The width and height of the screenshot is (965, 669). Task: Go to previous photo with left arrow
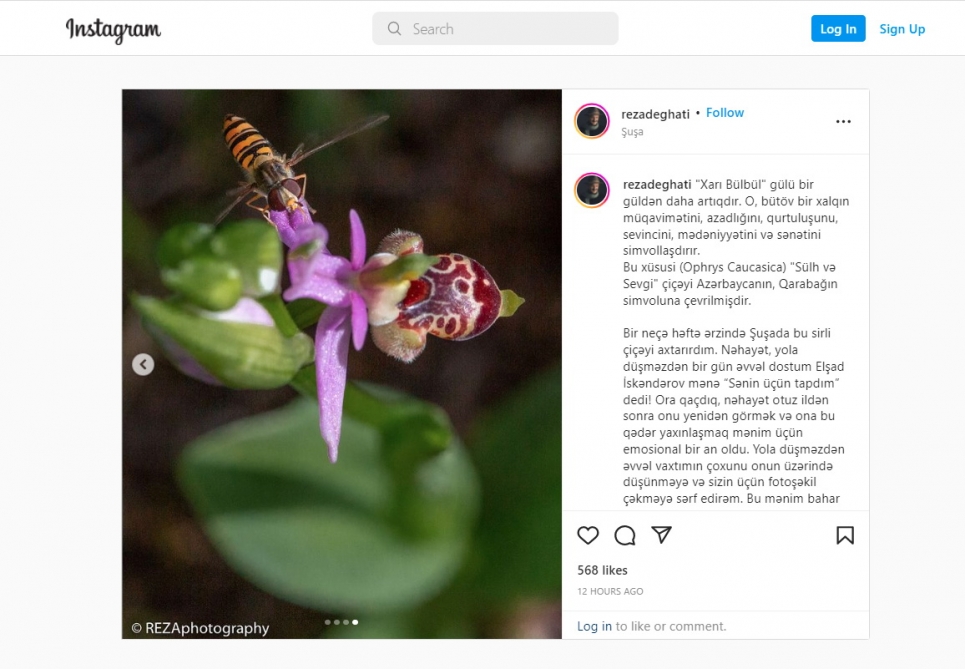coord(143,364)
